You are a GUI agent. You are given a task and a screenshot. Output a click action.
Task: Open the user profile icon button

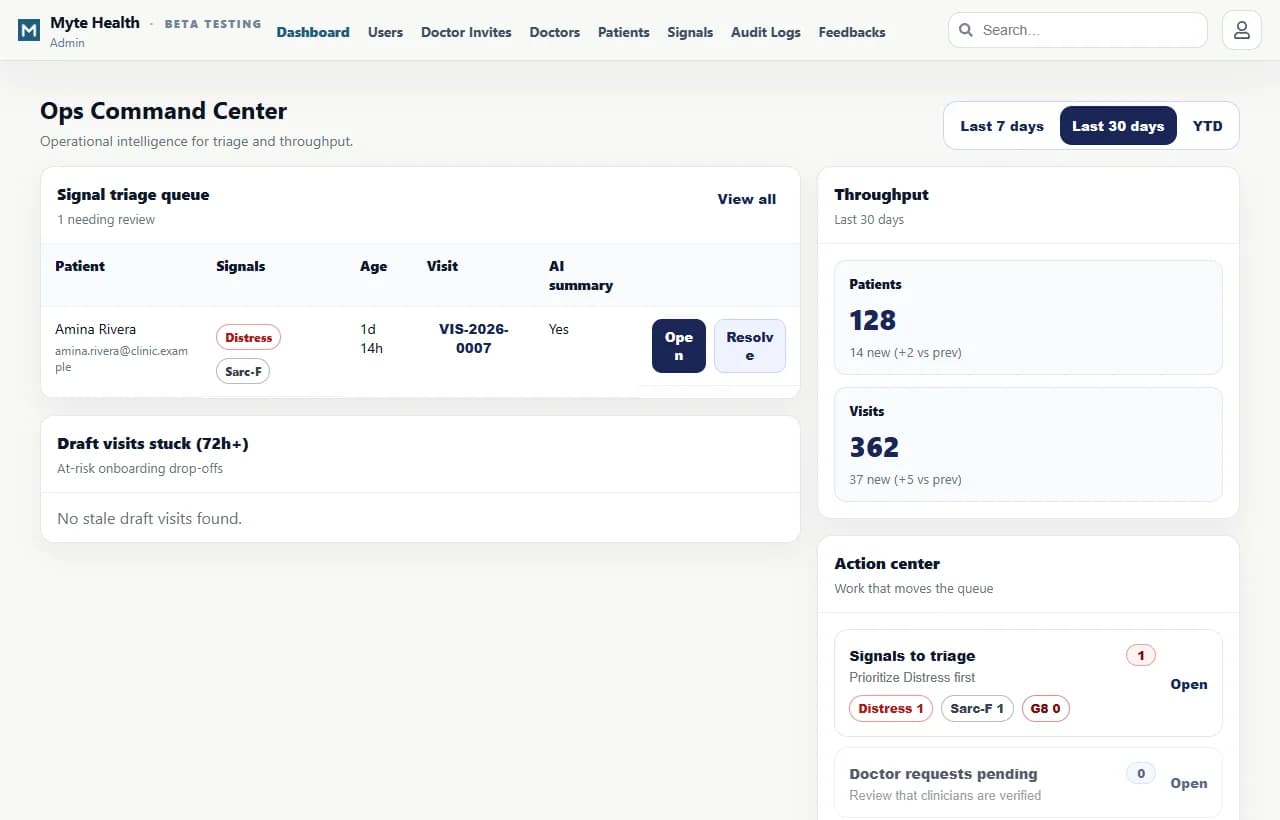coord(1241,30)
